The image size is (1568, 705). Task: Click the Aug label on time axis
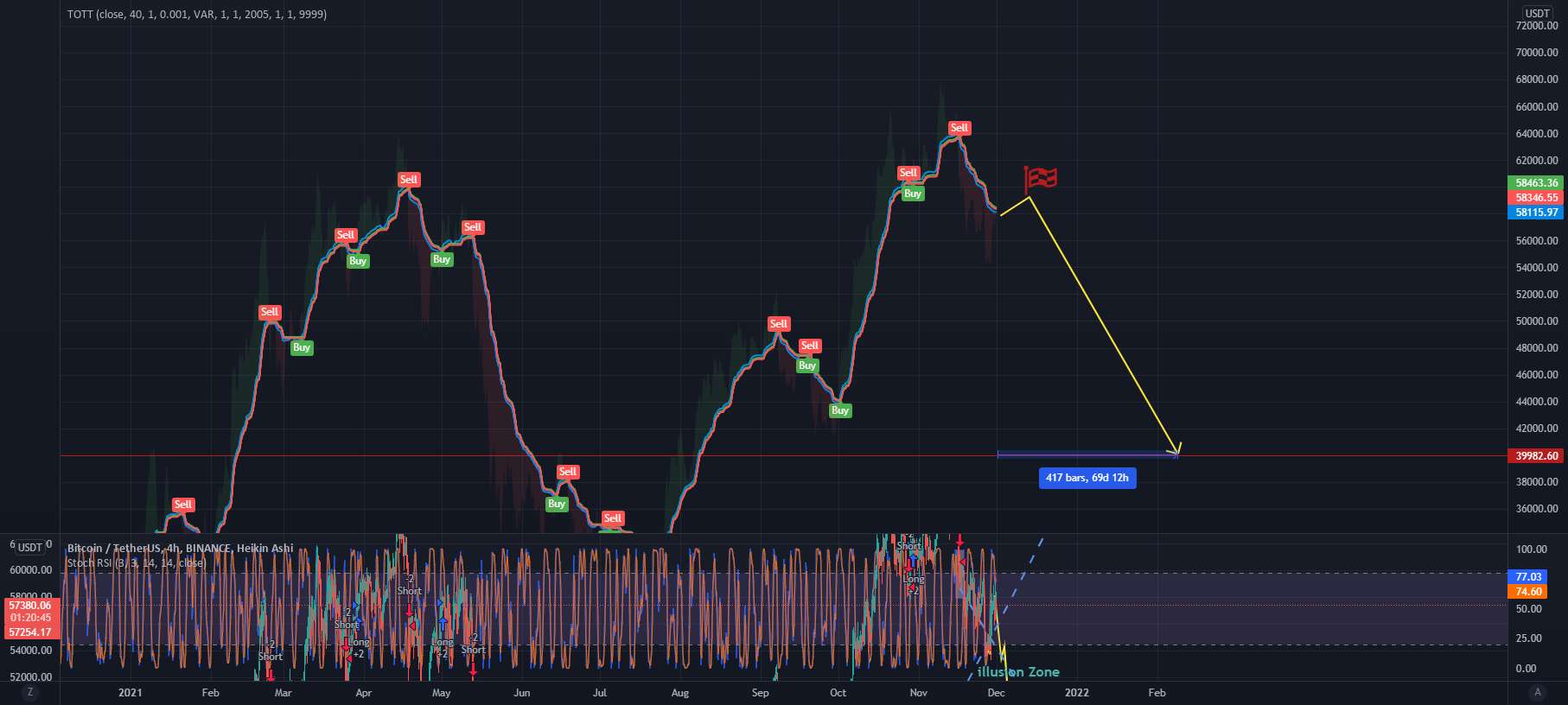pos(680,693)
